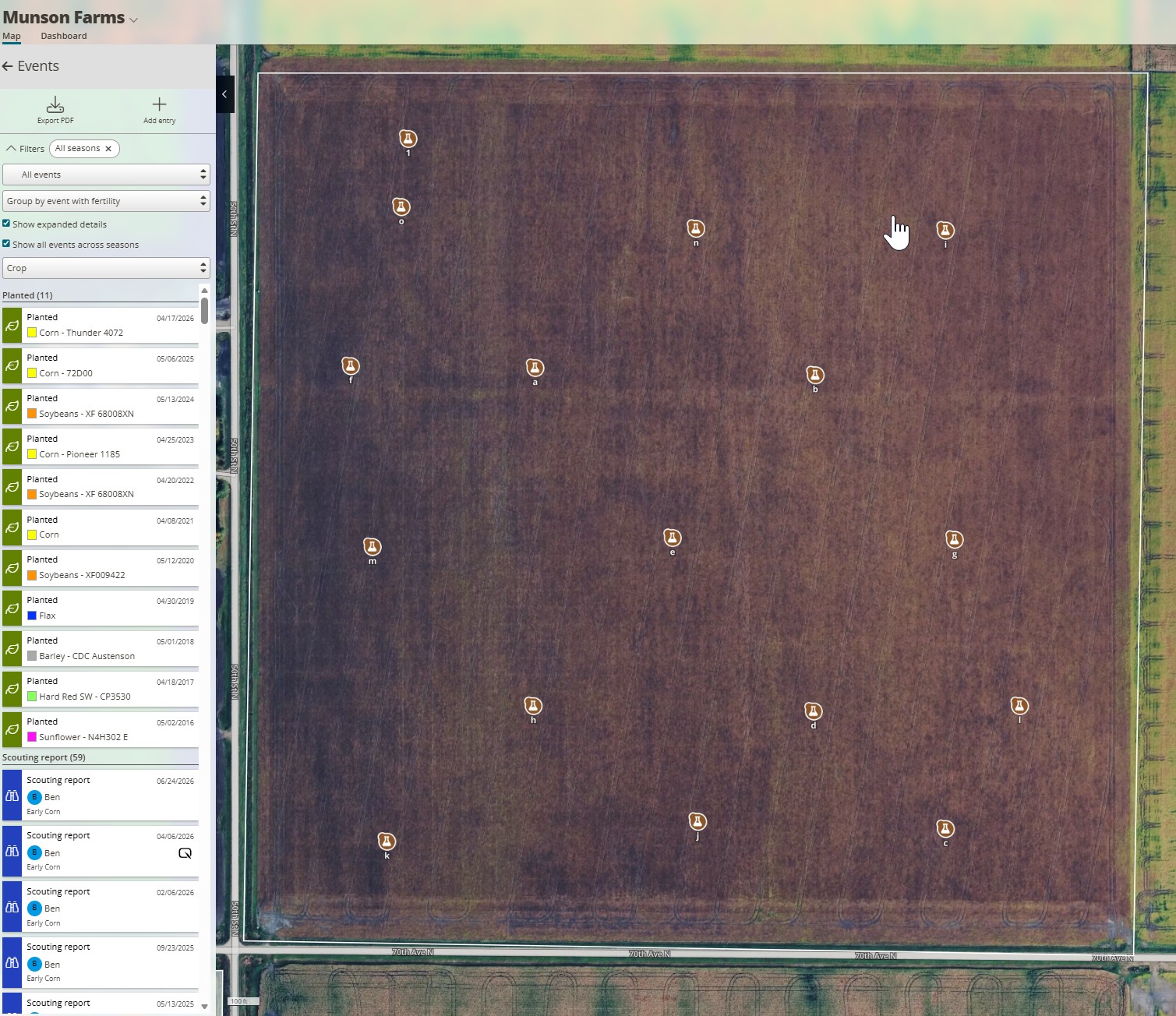This screenshot has height=1016, width=1176.
Task: Click soil sample marker m
Action: tap(372, 546)
